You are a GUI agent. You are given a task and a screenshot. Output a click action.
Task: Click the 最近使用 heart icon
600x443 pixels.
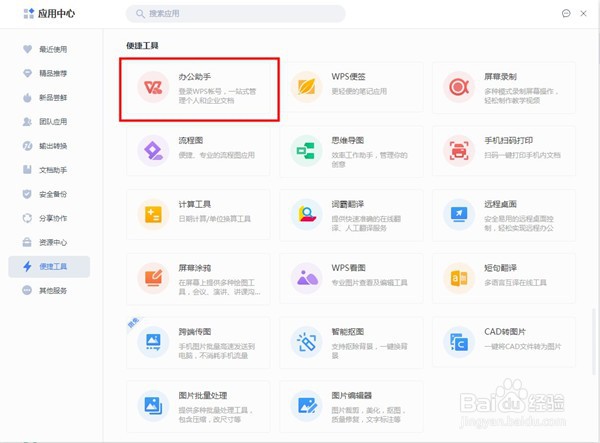[x=27, y=49]
